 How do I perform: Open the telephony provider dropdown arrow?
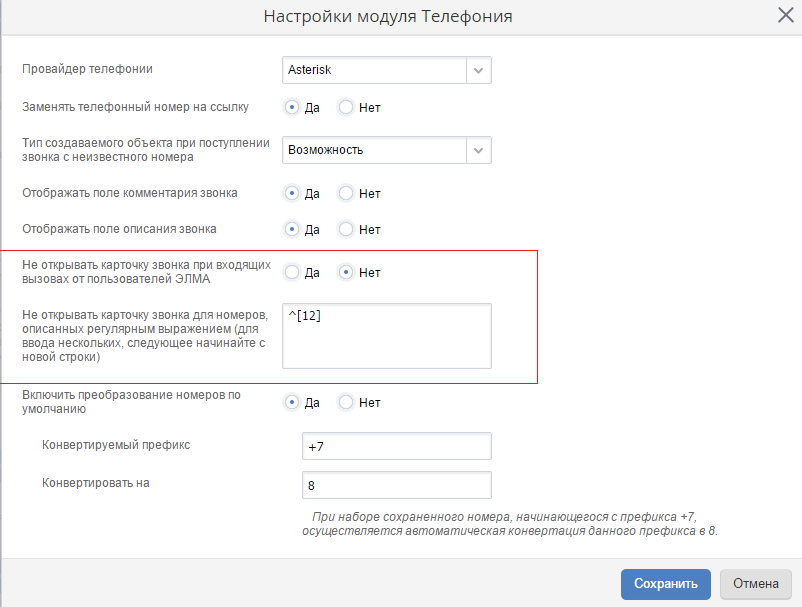point(479,70)
